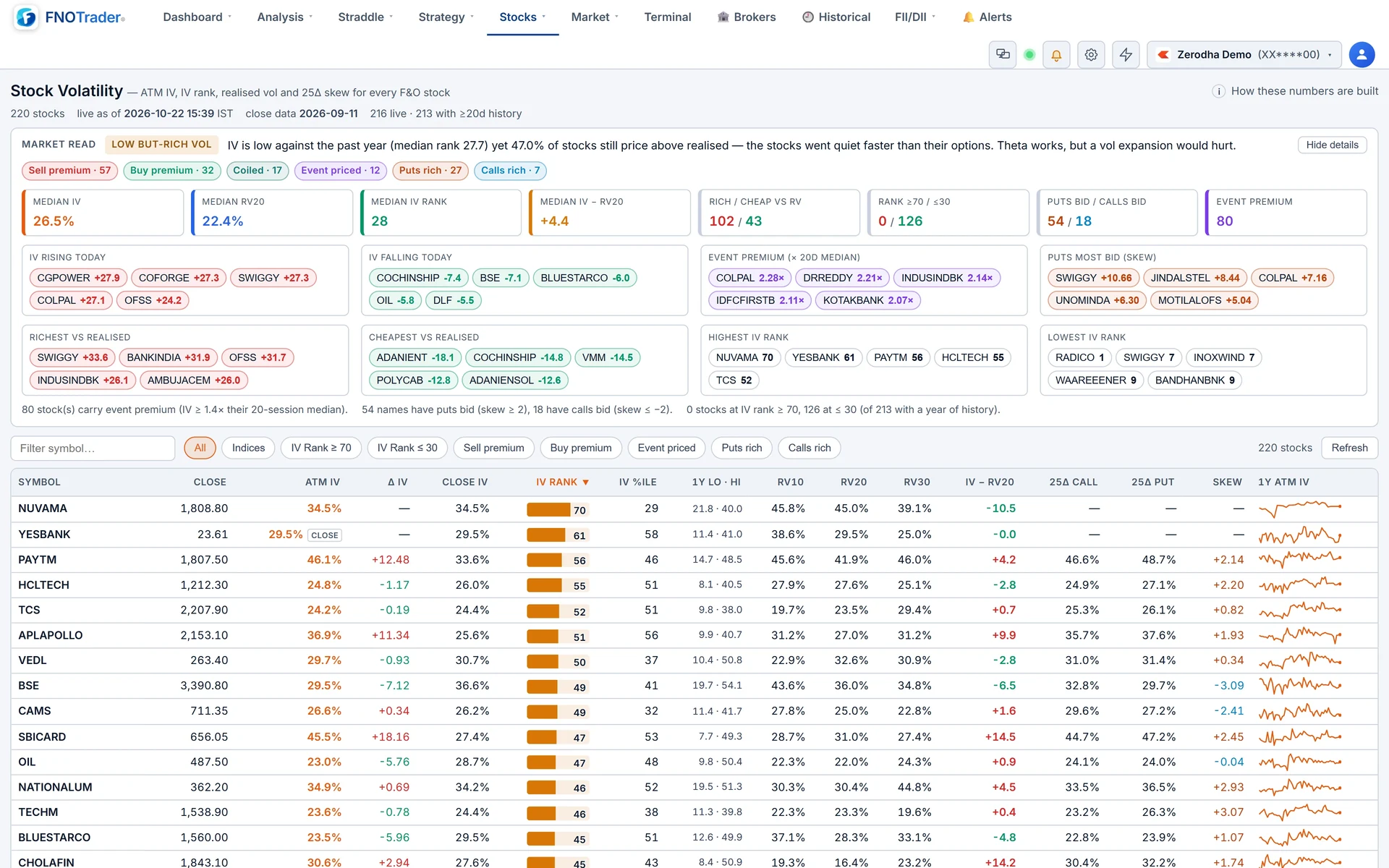Viewport: 1389px width, 868px height.
Task: Click the NUVAMA IV rank bar
Action: click(x=558, y=509)
